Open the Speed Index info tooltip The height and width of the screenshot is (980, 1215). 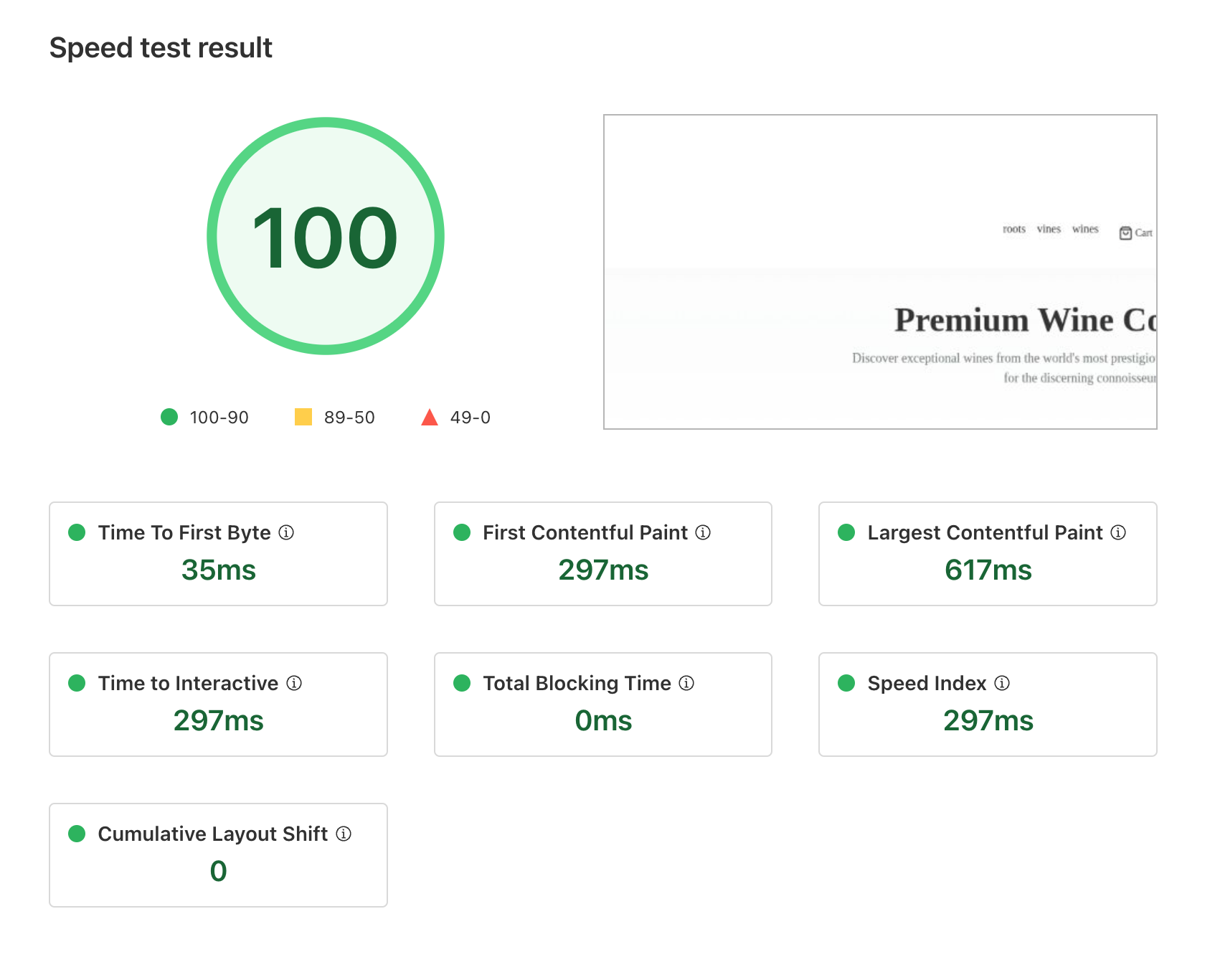coord(1002,683)
